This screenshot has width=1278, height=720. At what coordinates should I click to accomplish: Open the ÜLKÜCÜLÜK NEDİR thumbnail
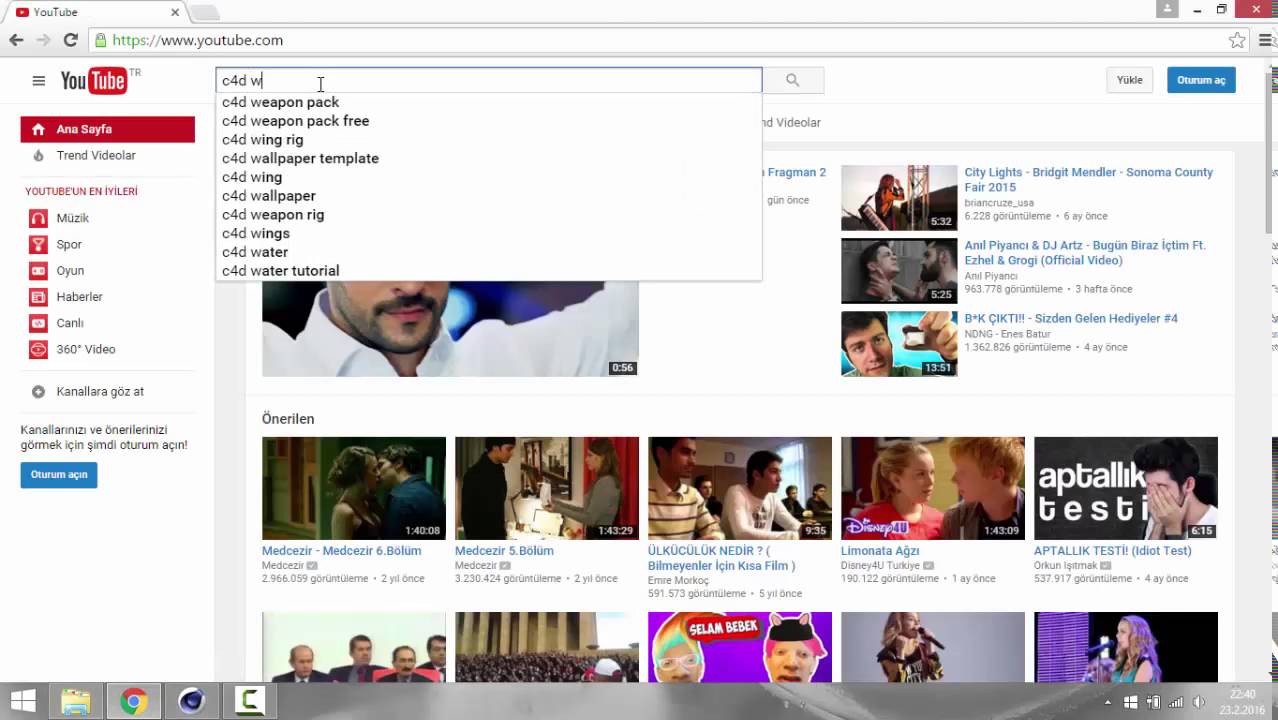click(x=739, y=488)
